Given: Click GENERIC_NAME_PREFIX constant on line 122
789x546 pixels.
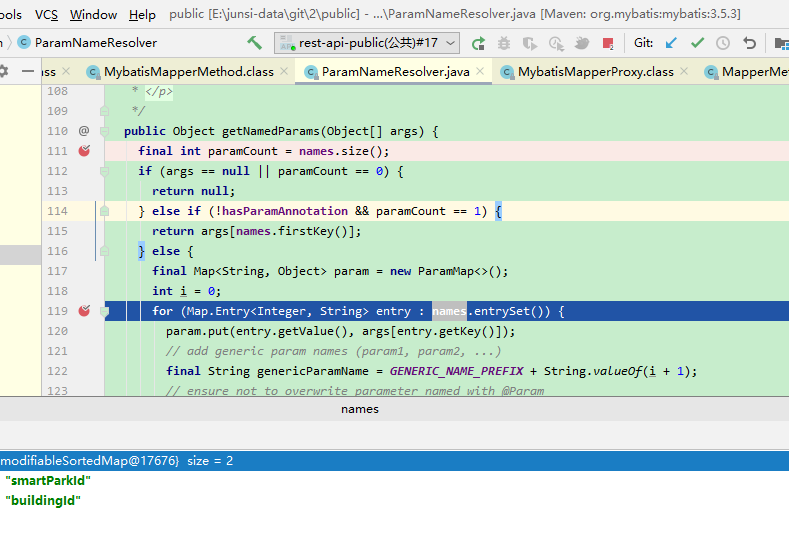Looking at the screenshot, I should tap(456, 371).
